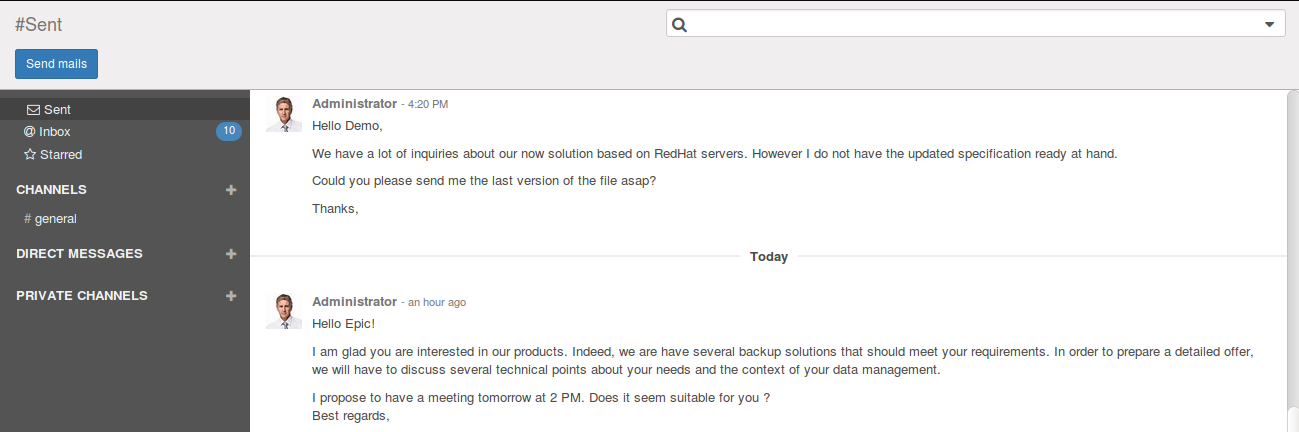Viewport: 1299px width, 432px height.
Task: Open the search options dropdown arrow
Action: 1269,25
